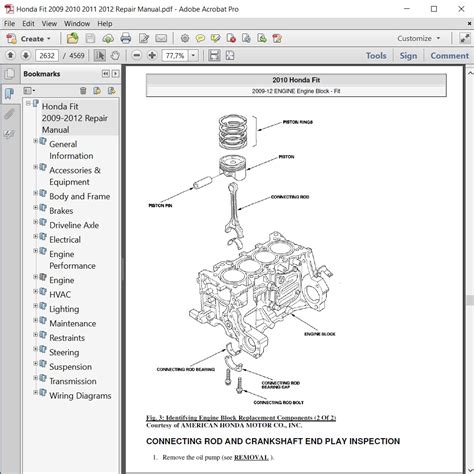Follow the REMOVAL link in step 1
The width and height of the screenshot is (474, 474).
(x=251, y=458)
